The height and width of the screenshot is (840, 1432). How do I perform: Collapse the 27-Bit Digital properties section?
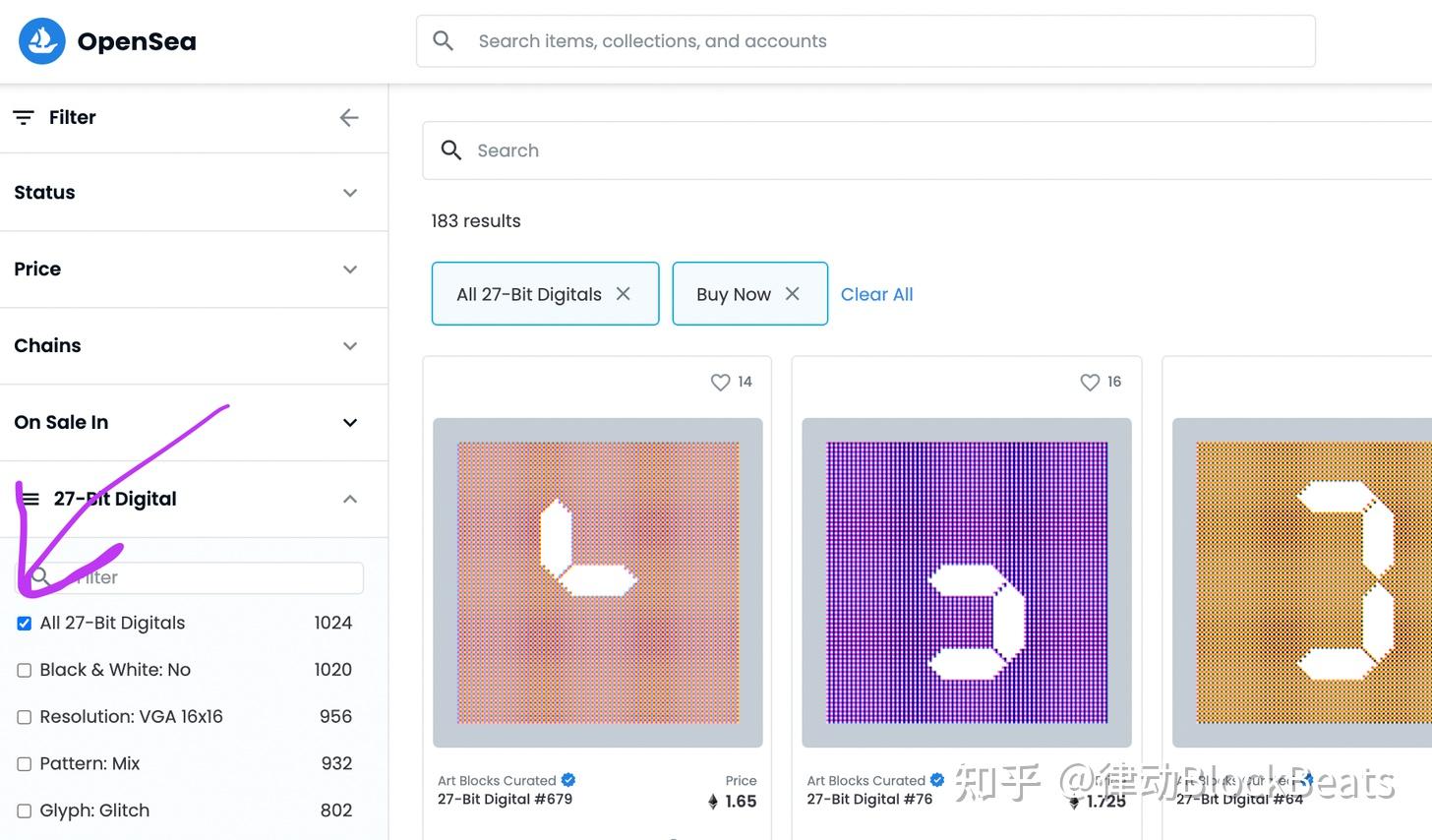point(349,500)
